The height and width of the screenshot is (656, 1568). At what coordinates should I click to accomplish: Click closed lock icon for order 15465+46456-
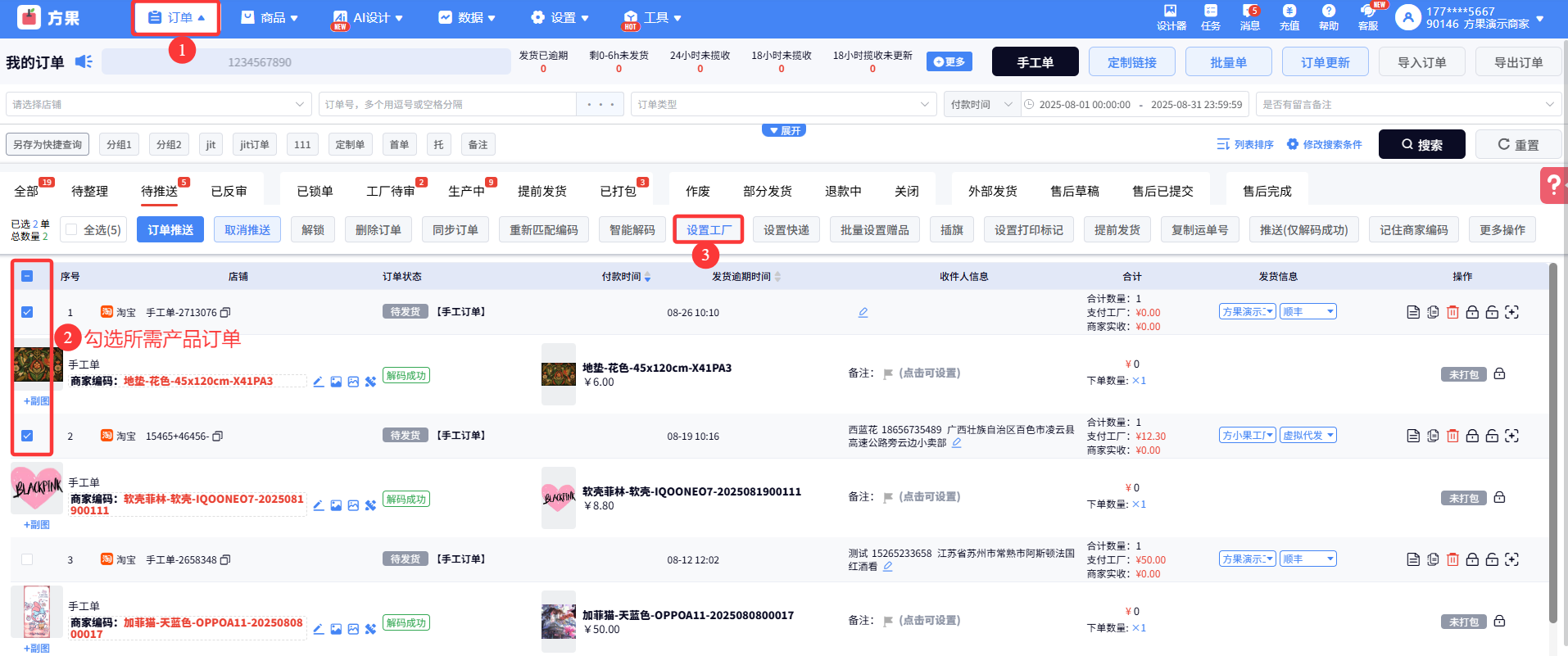(x=1472, y=436)
